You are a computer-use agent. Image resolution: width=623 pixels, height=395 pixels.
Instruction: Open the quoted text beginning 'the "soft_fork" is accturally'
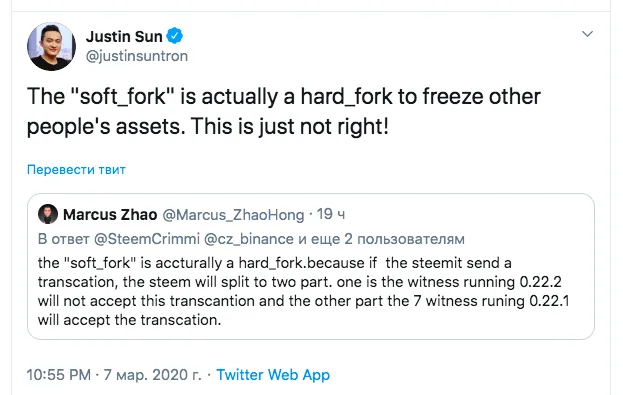coord(304,291)
